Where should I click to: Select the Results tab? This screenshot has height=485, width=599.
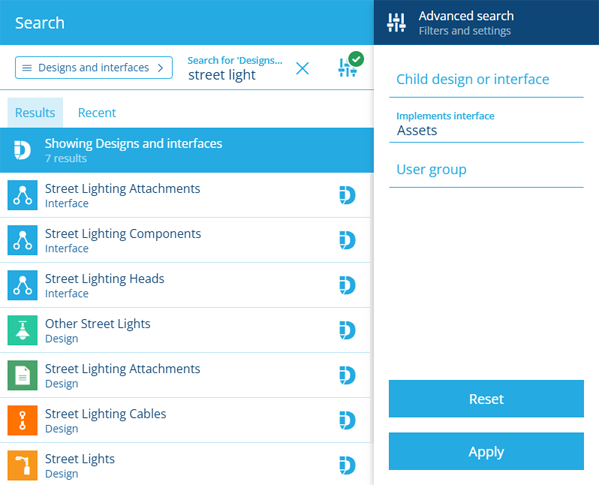pyautogui.click(x=35, y=113)
